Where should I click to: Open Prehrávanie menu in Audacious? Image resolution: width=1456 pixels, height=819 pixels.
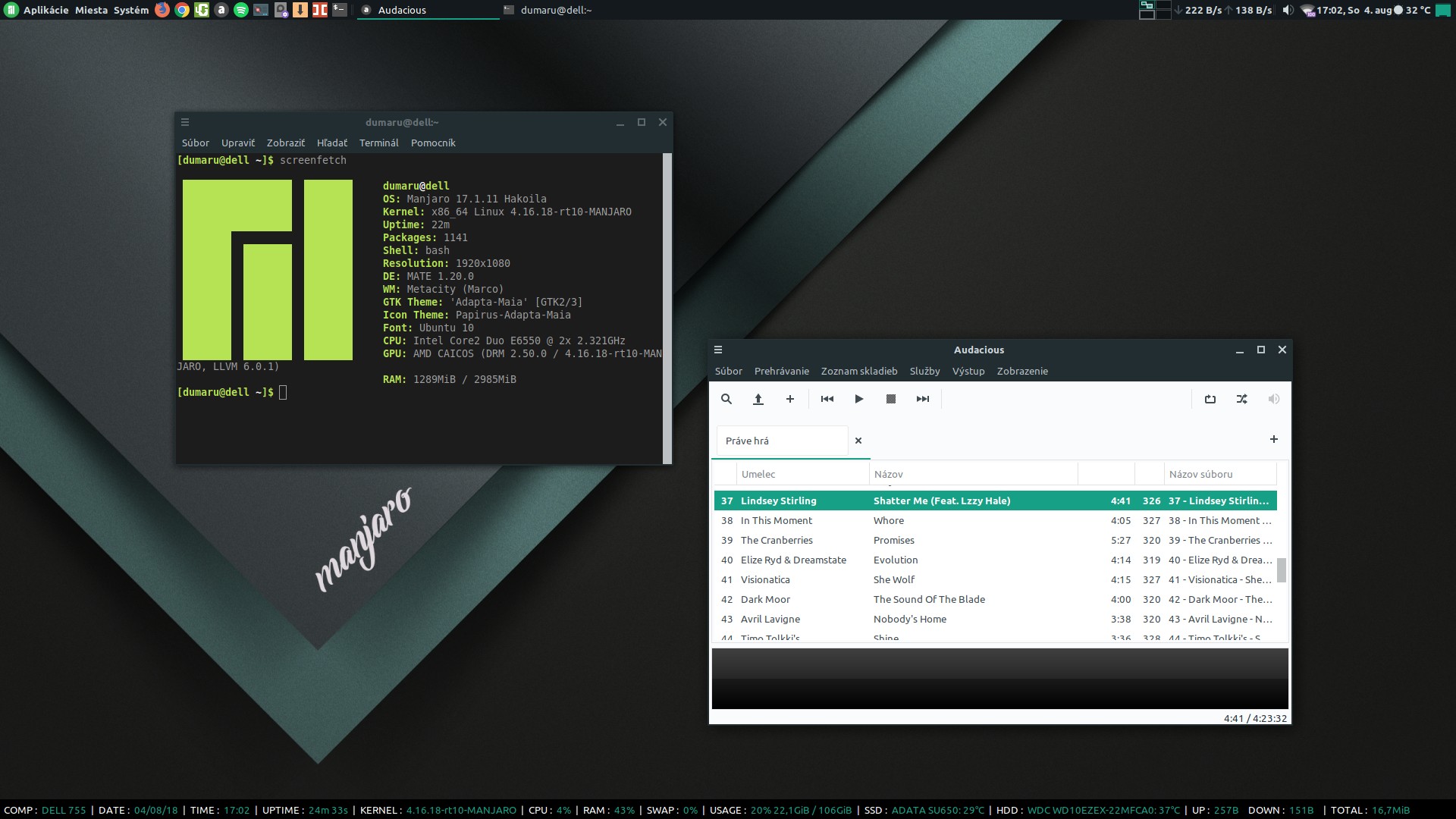click(x=781, y=371)
